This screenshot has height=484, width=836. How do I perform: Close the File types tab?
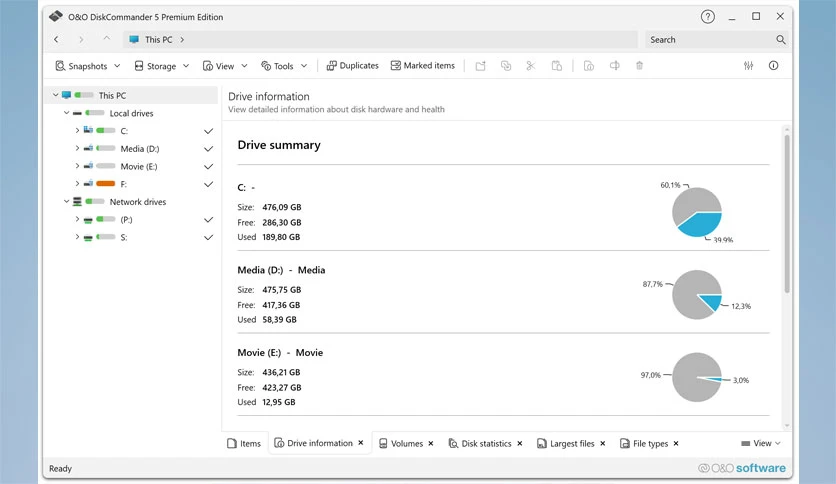point(676,443)
